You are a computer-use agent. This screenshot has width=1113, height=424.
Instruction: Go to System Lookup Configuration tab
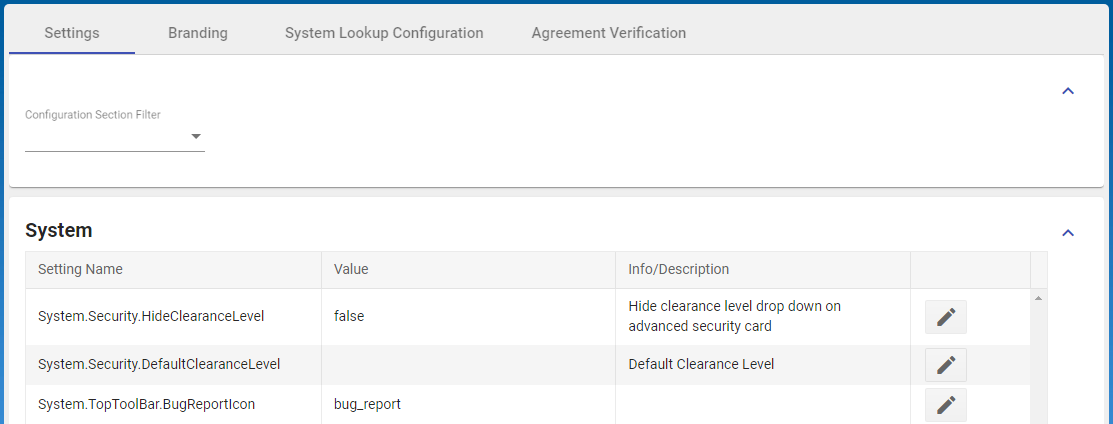pos(384,33)
